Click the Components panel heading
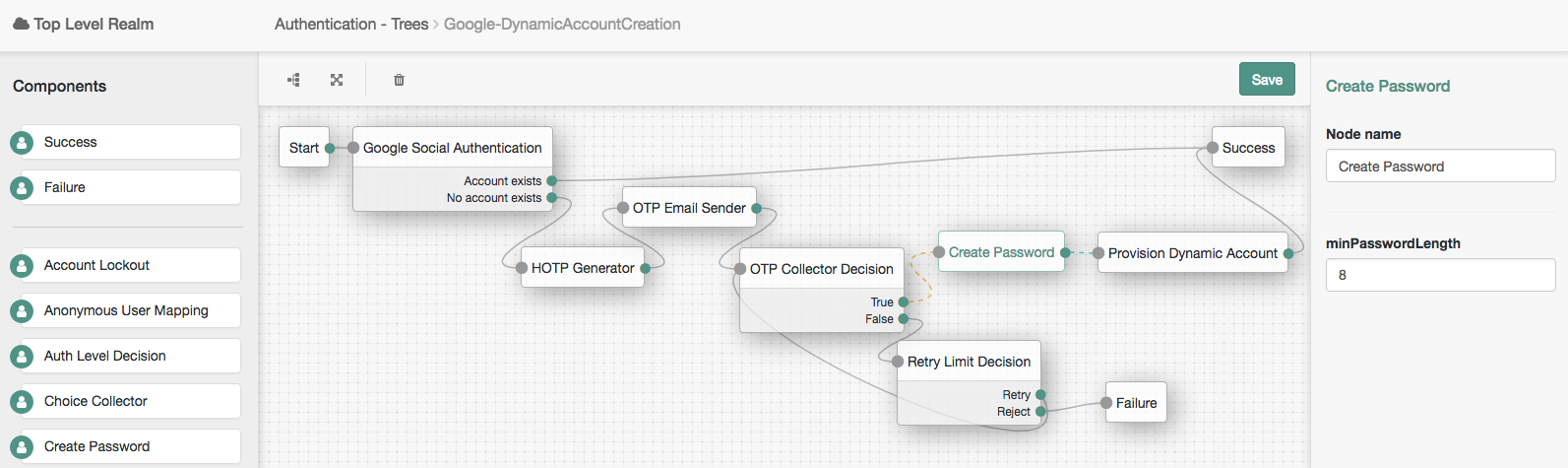 [59, 86]
